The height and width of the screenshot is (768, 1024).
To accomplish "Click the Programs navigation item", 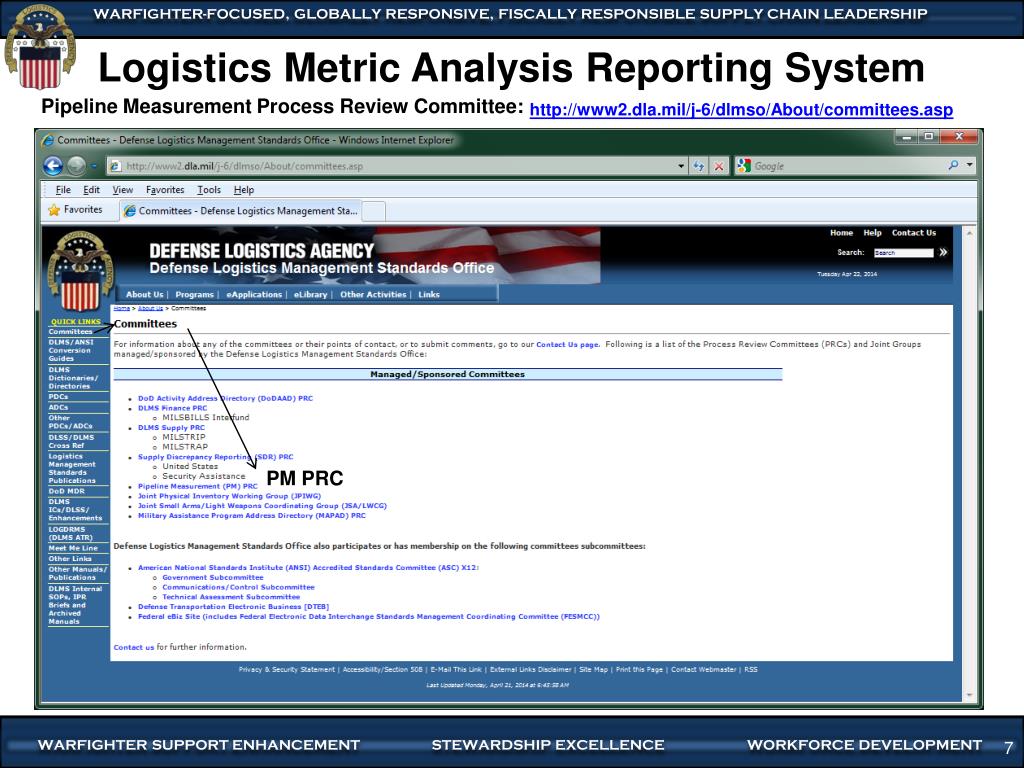I will click(195, 295).
